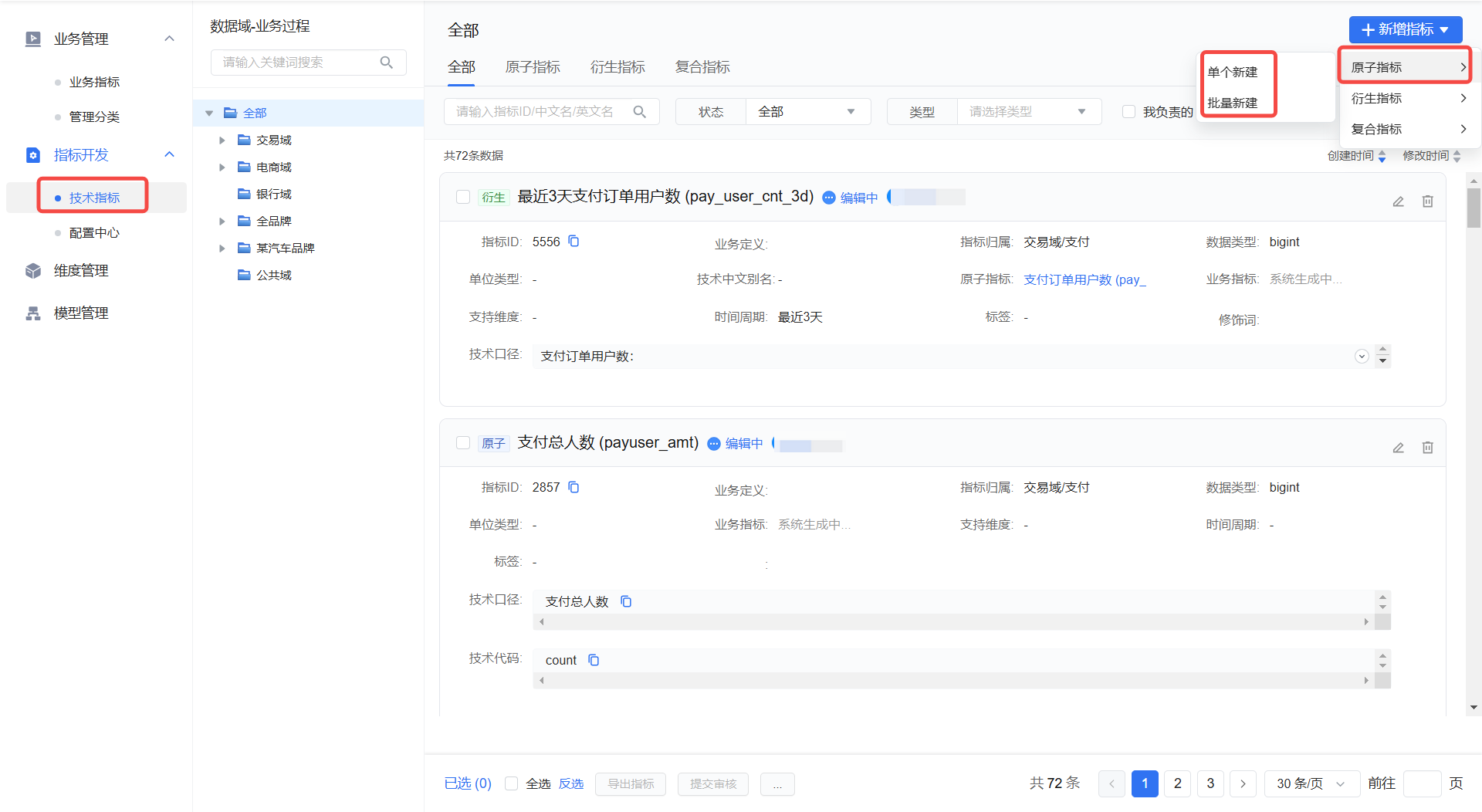Open 模型管理 from sidebar
The height and width of the screenshot is (812, 1482).
pyautogui.click(x=80, y=313)
